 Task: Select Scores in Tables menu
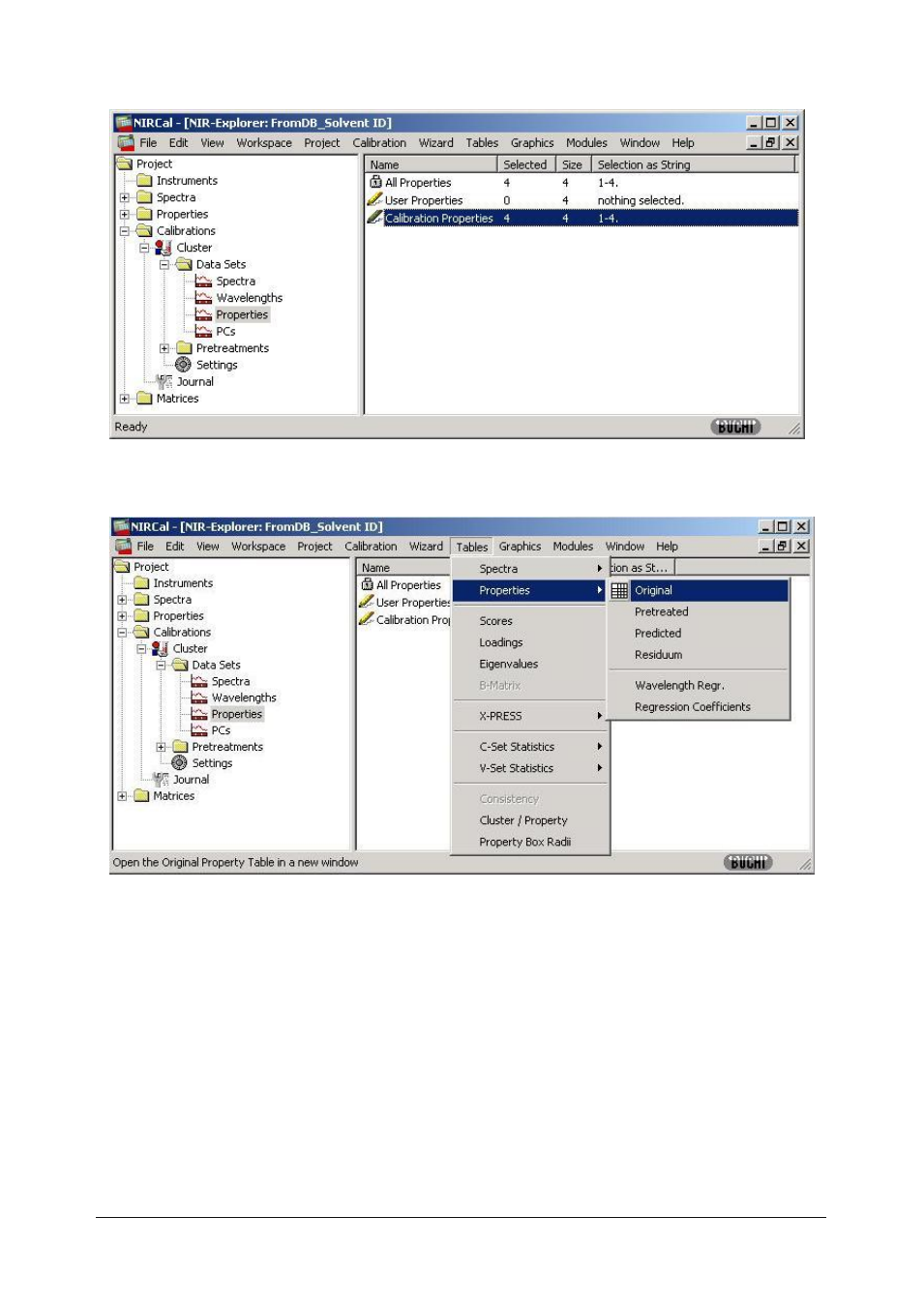[x=496, y=621]
